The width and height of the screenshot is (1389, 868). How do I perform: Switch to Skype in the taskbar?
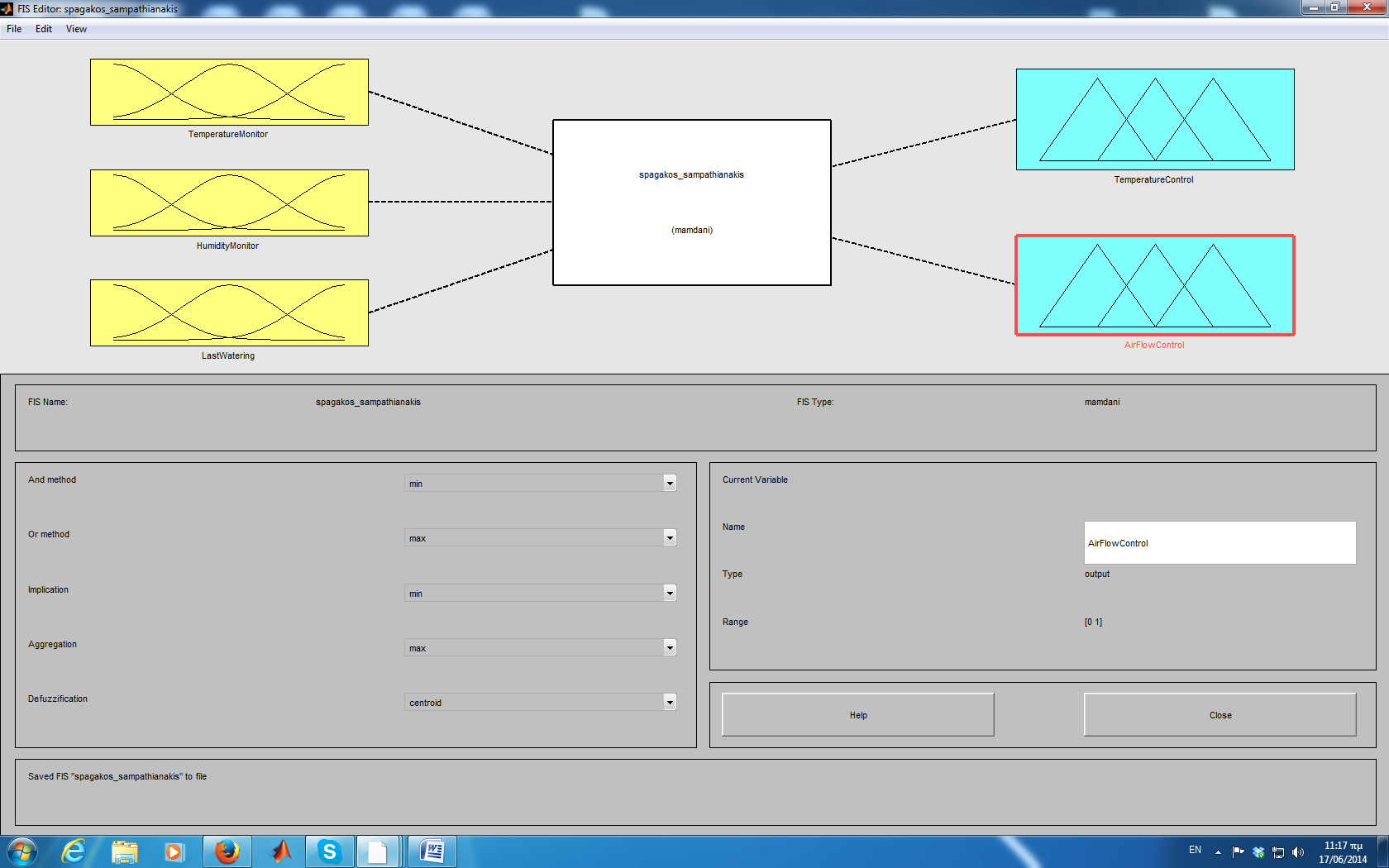click(x=330, y=851)
